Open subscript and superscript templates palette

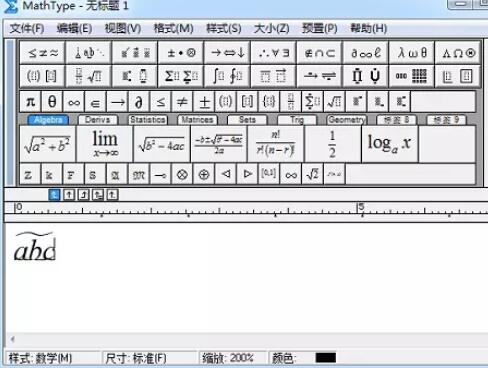click(135, 76)
